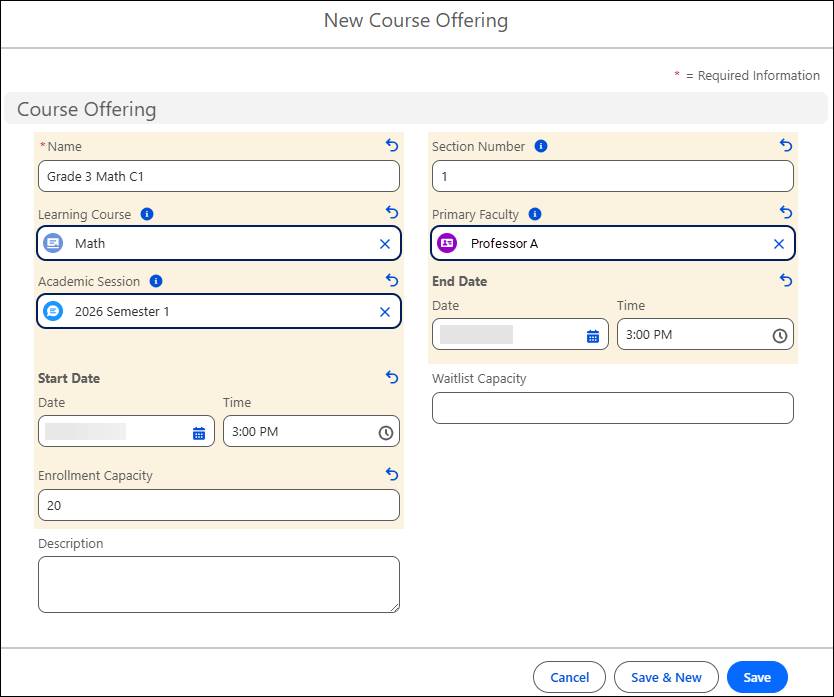834x697 pixels.
Task: Open the Start Date time picker clock
Action: pyautogui.click(x=386, y=433)
